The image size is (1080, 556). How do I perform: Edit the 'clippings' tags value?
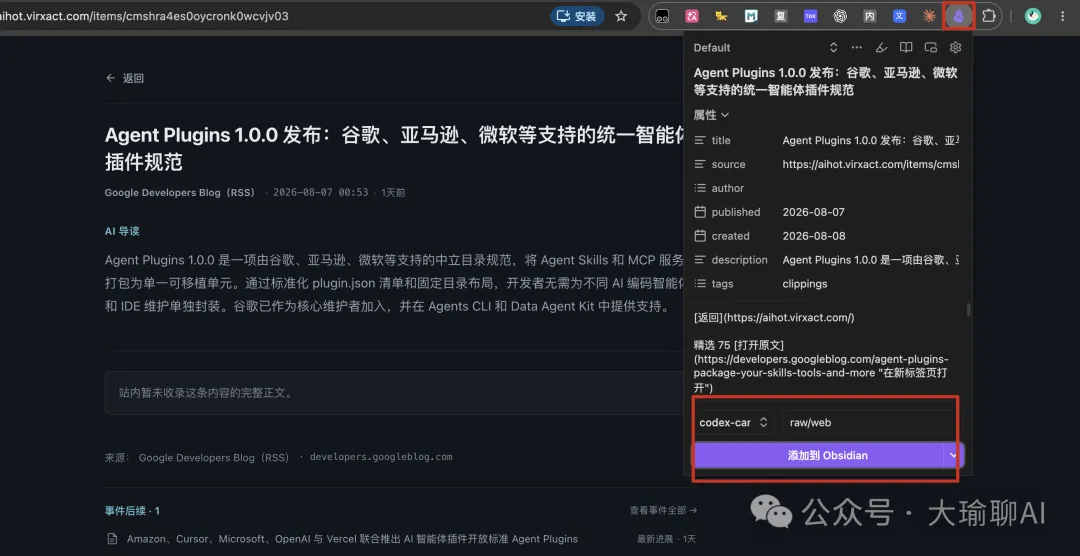point(871,284)
